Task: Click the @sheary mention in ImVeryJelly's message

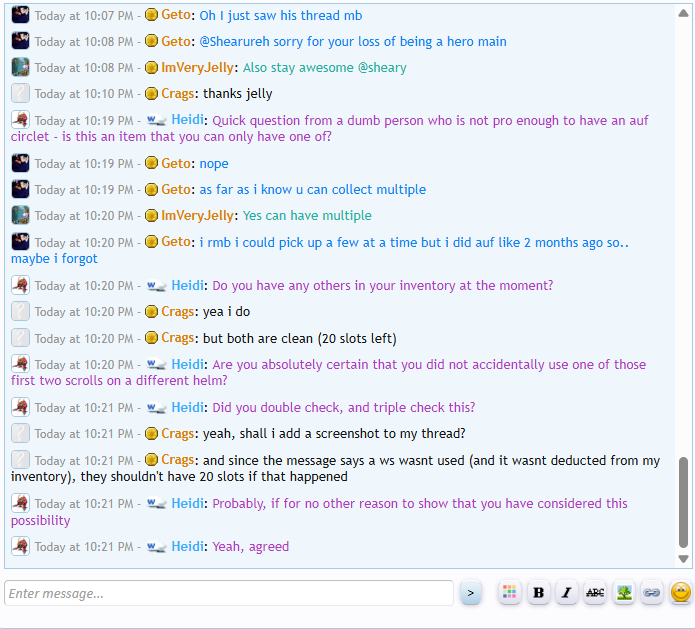Action: [x=382, y=67]
